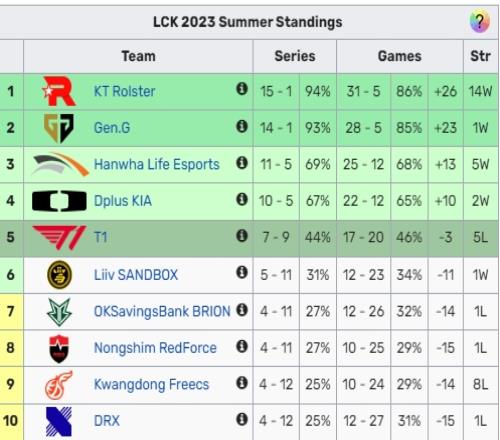
Task: Click the Kwangdong Freecs logo
Action: [59, 385]
